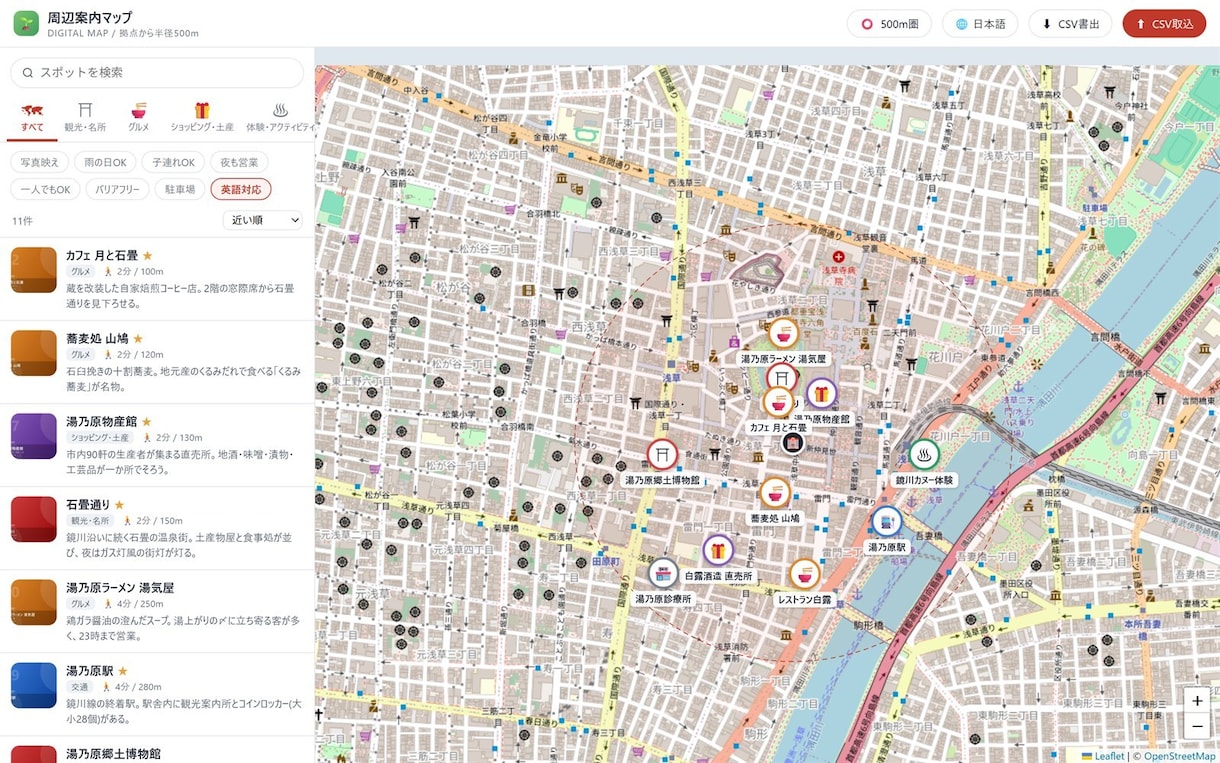Viewport: 1220px width, 763px height.
Task: Click the カフェ 月と石畳 map marker
Action: pyautogui.click(x=777, y=402)
